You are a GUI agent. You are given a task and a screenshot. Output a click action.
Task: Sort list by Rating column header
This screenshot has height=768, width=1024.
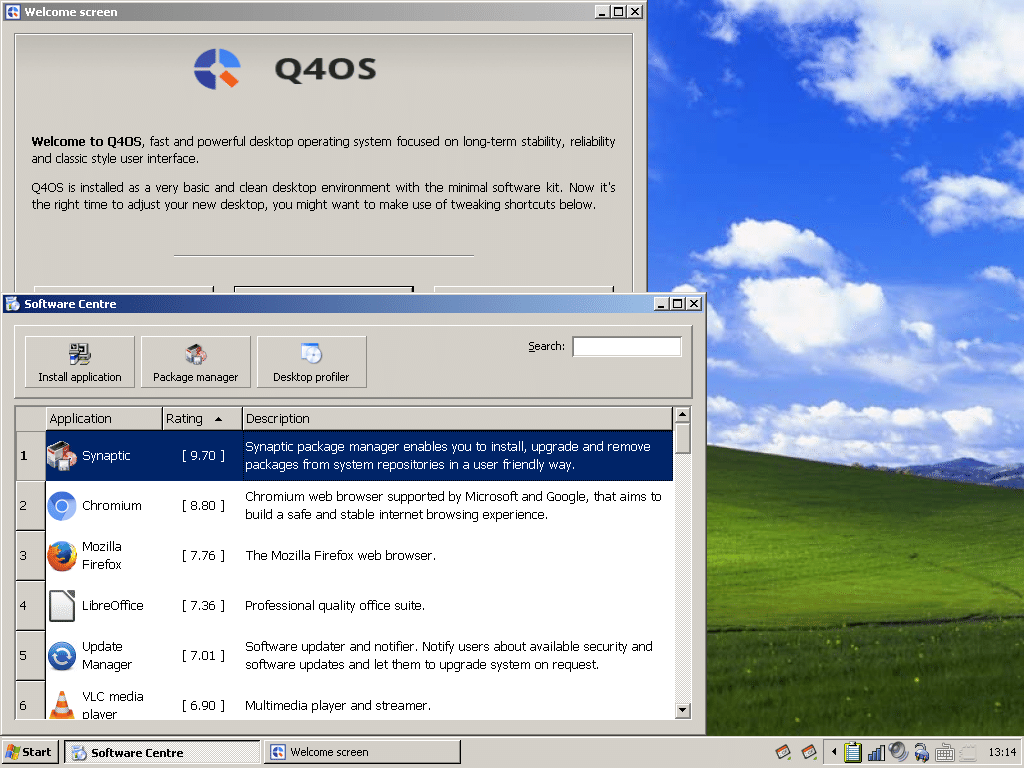pos(202,419)
